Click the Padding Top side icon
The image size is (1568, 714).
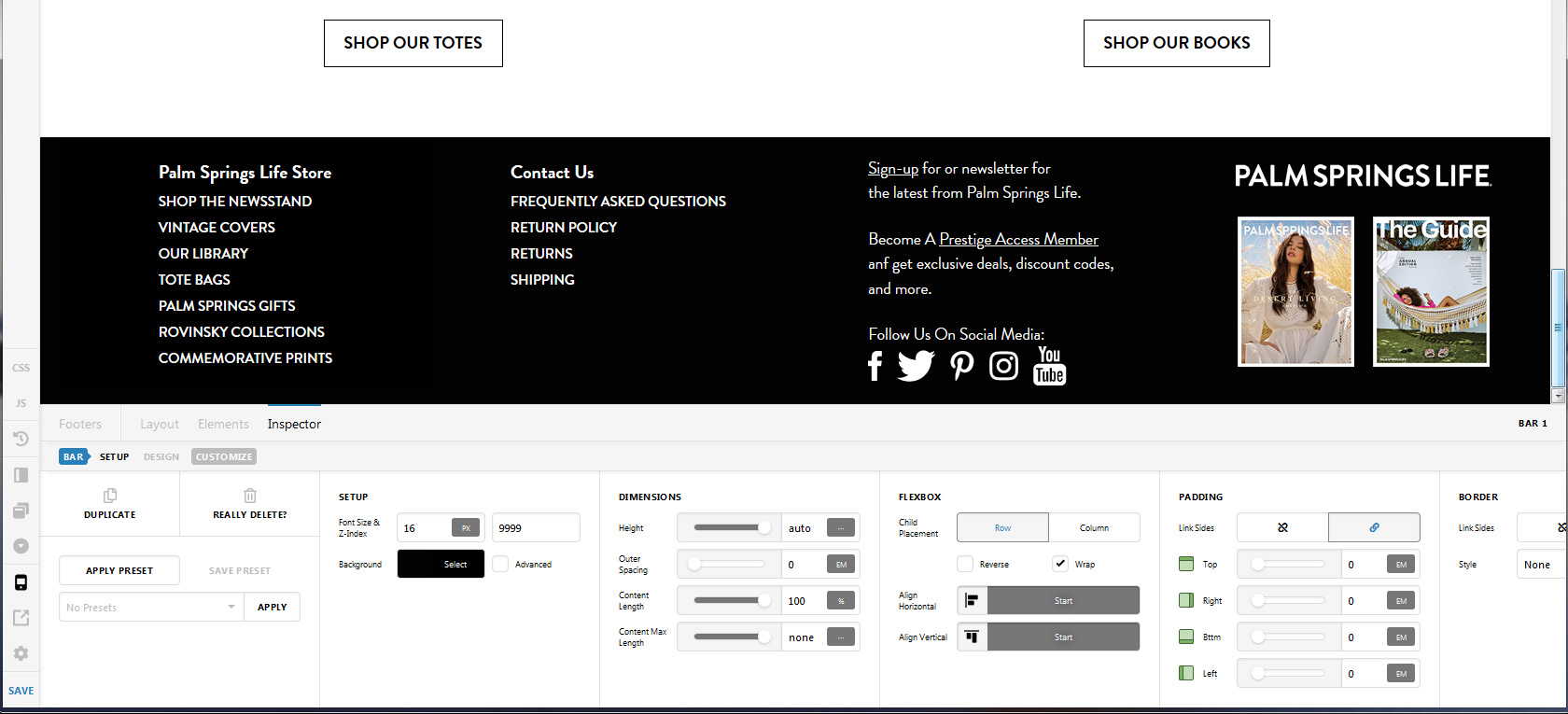[1186, 564]
